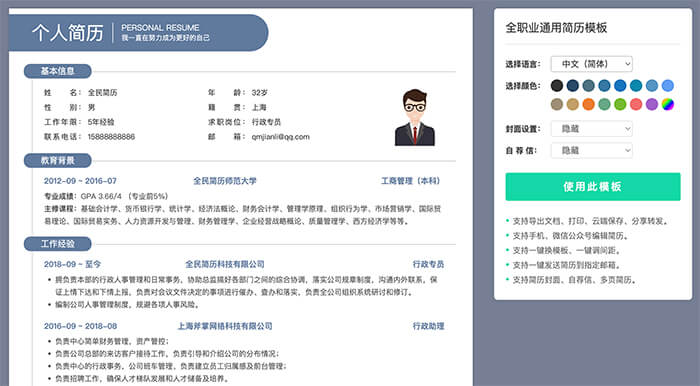The image size is (700, 386).
Task: Pick the sea green color swatch
Action: 604,104
